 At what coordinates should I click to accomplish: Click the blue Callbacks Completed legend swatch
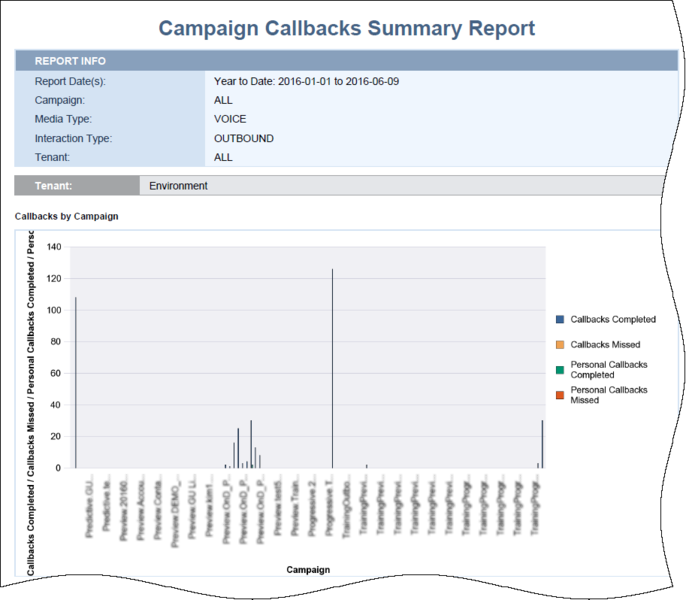(560, 320)
